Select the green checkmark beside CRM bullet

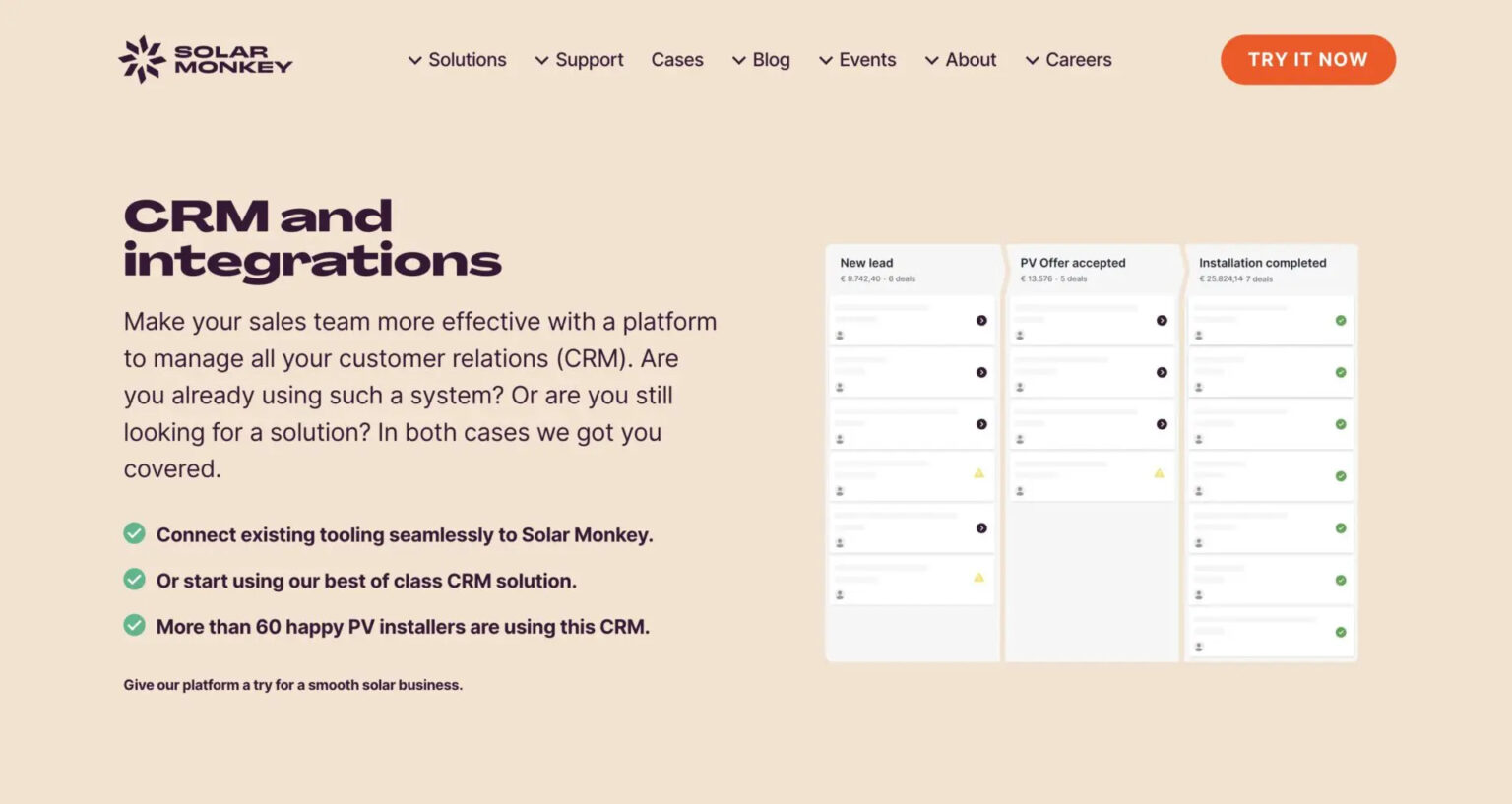tap(135, 579)
